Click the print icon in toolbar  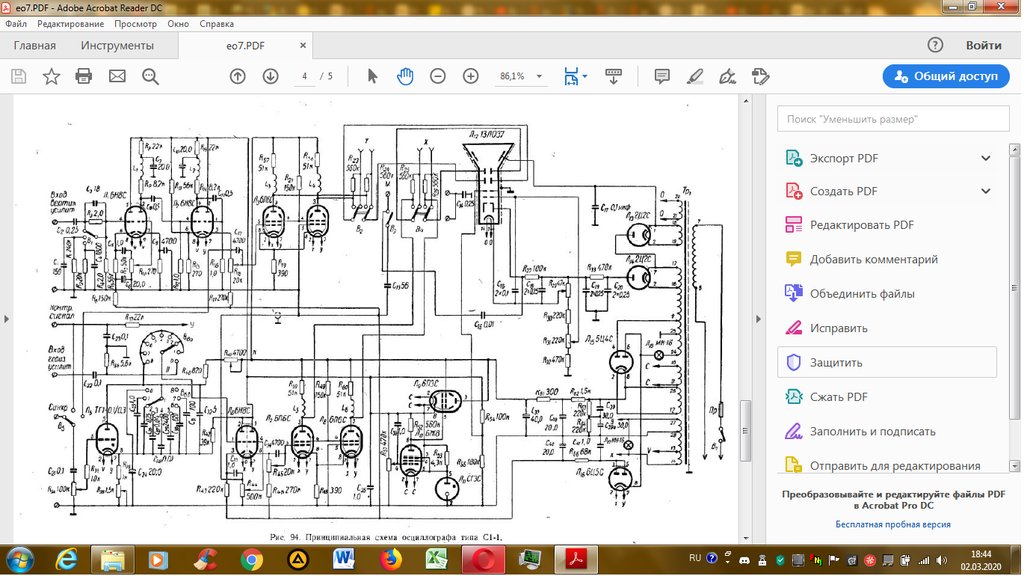pos(84,76)
